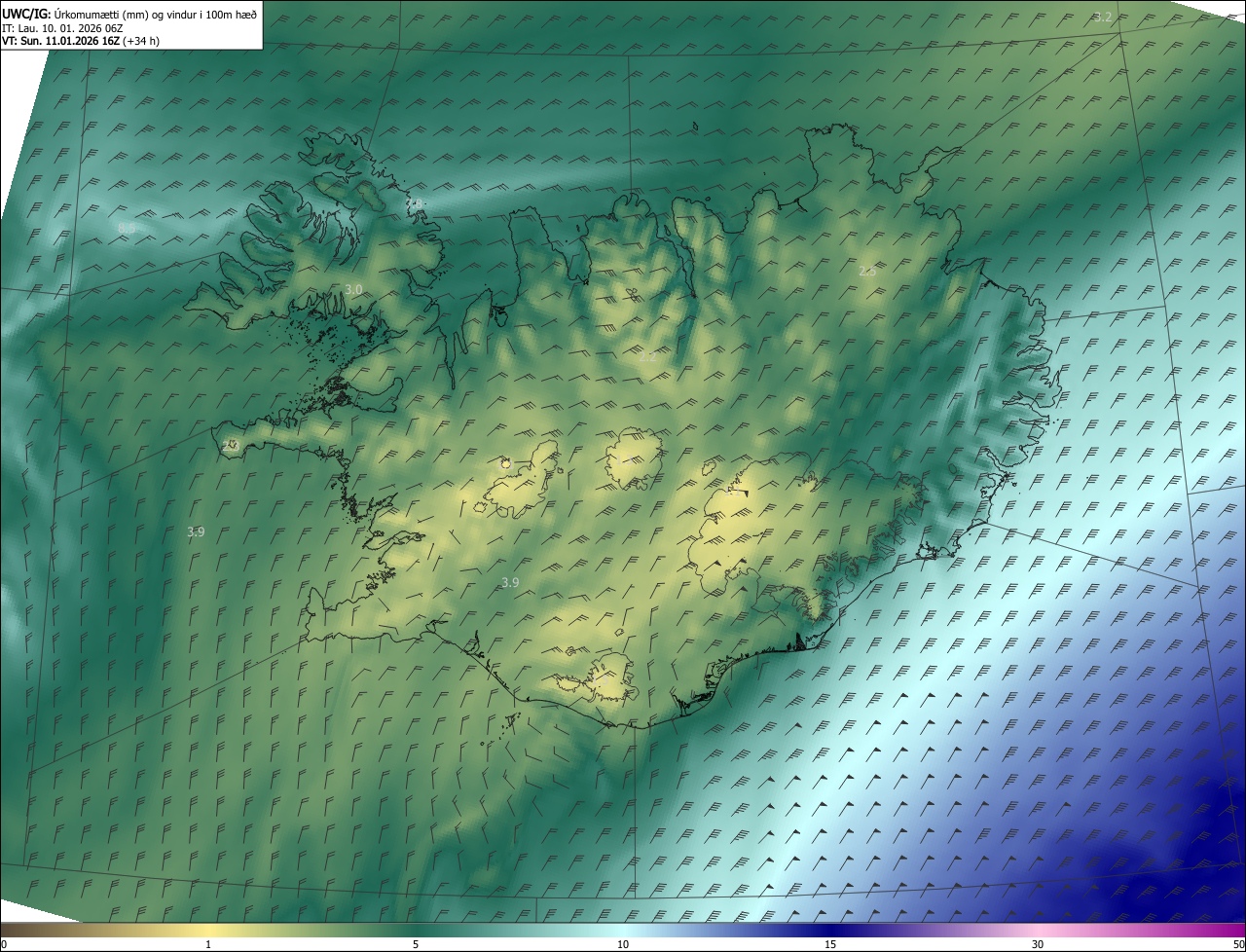1246x952 pixels.
Task: Click the '50' tick on the color scale
Action: coord(1238,945)
